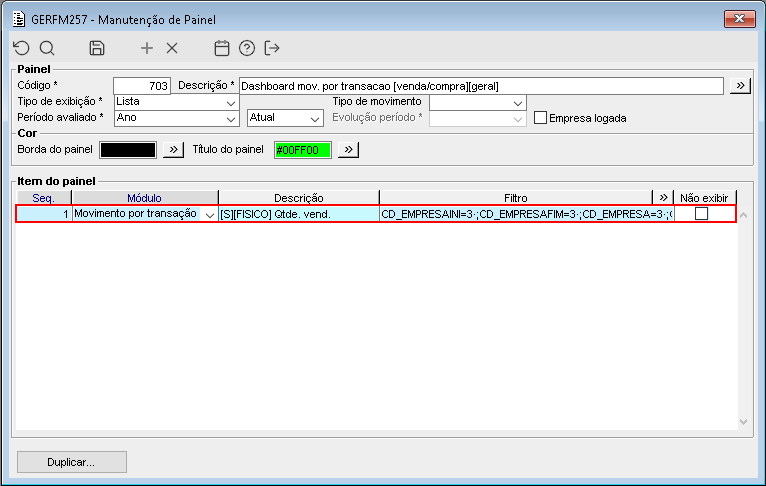Click the grid scroll down arrow

pos(744,422)
